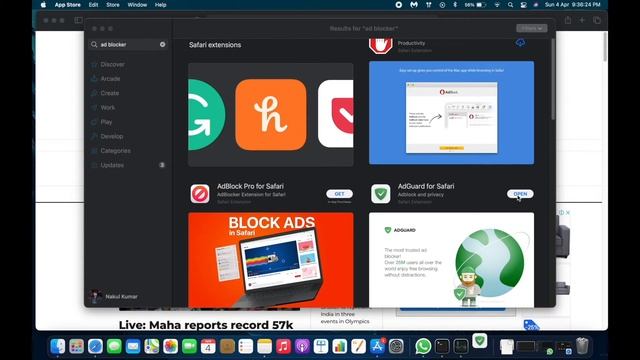Open the Window menu
This screenshot has height=360, width=640.
137,5
